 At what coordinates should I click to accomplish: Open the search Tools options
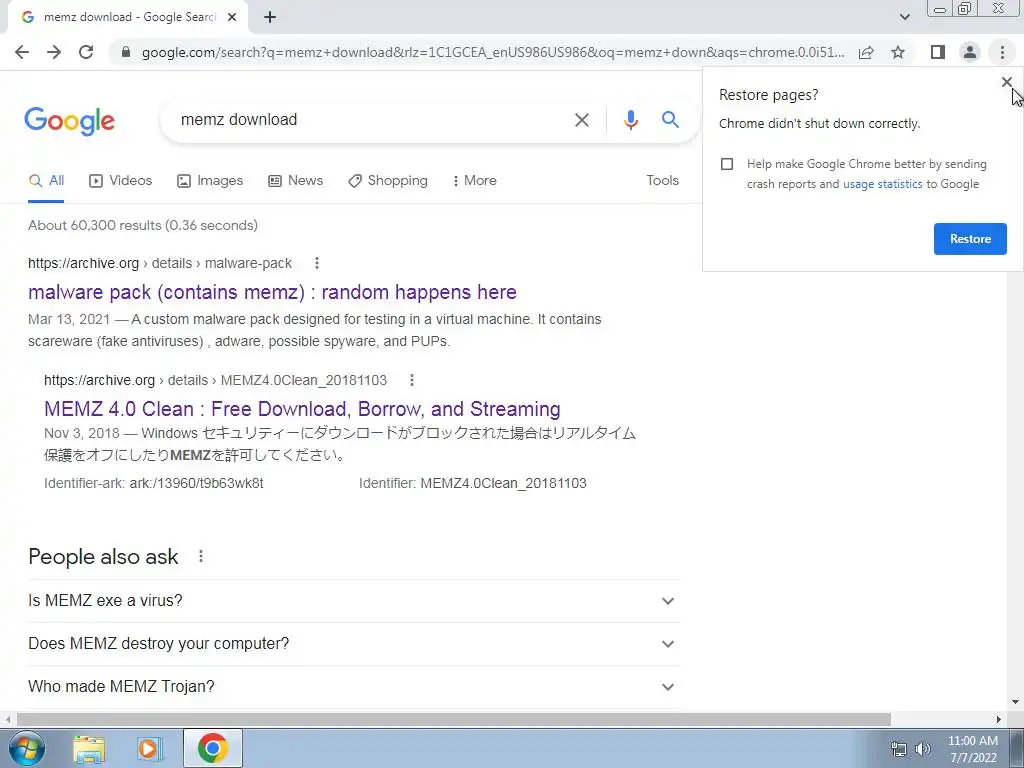(662, 180)
